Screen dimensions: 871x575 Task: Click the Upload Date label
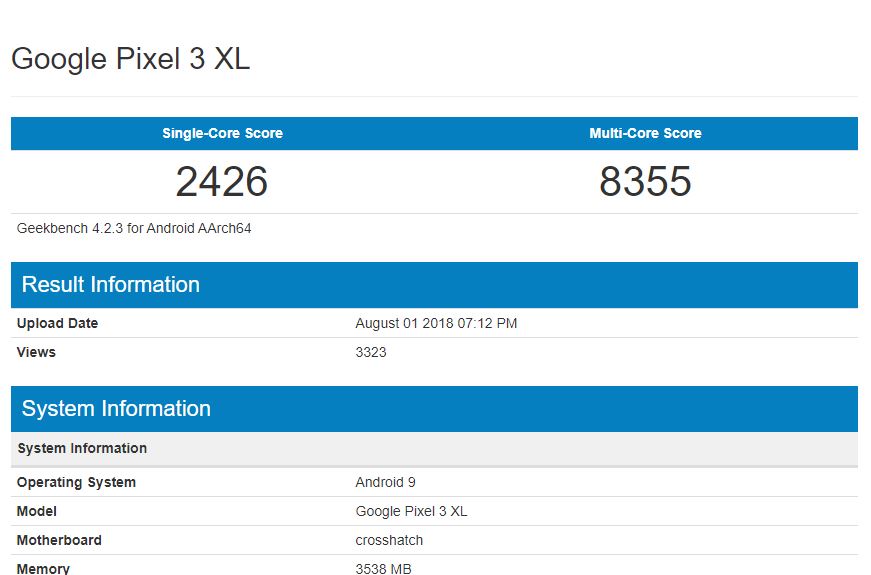pyautogui.click(x=57, y=323)
